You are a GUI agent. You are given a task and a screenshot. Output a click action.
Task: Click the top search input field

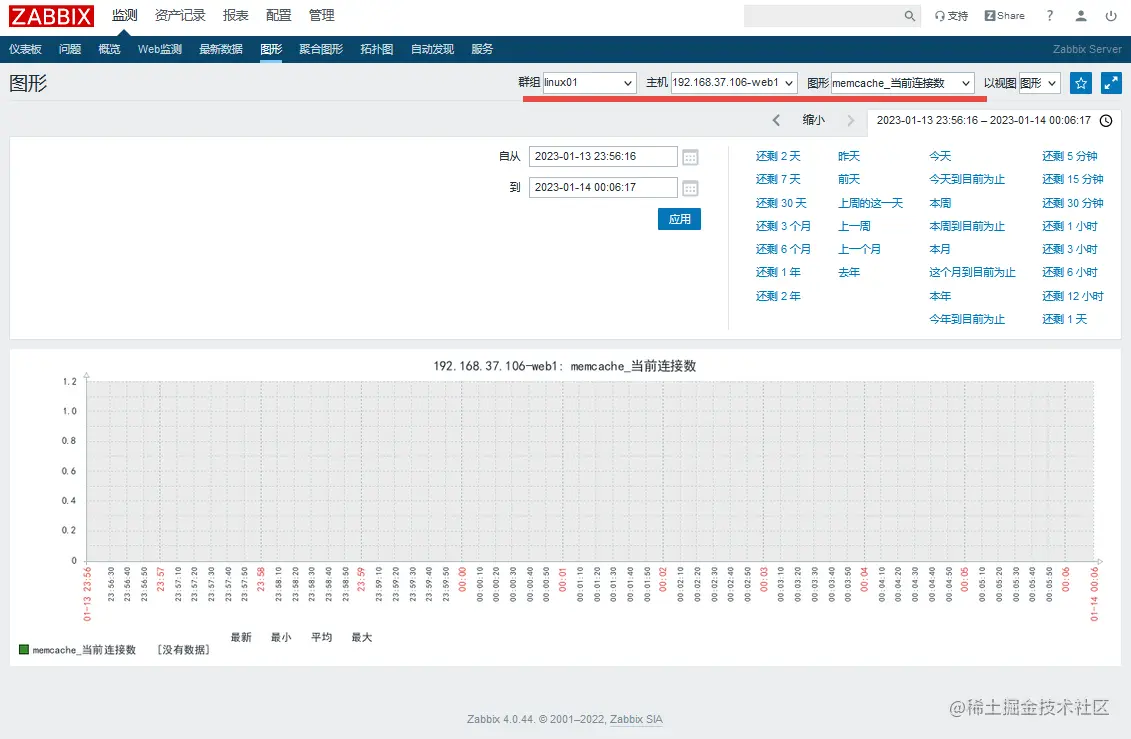click(x=824, y=16)
